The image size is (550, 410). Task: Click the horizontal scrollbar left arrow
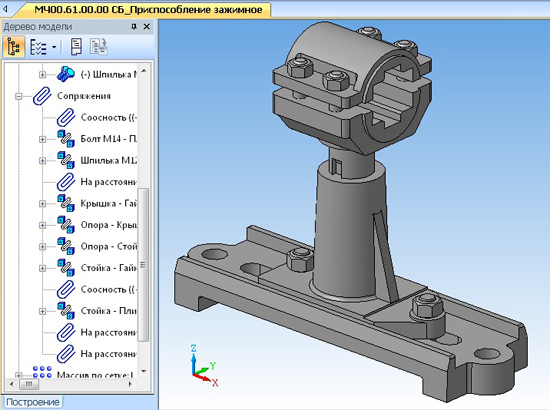(x=11, y=384)
